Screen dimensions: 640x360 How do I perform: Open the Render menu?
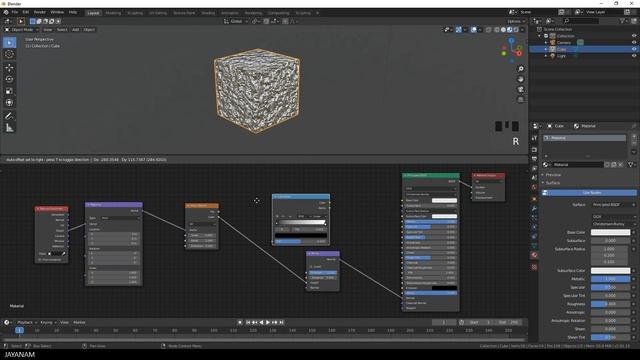click(40, 13)
